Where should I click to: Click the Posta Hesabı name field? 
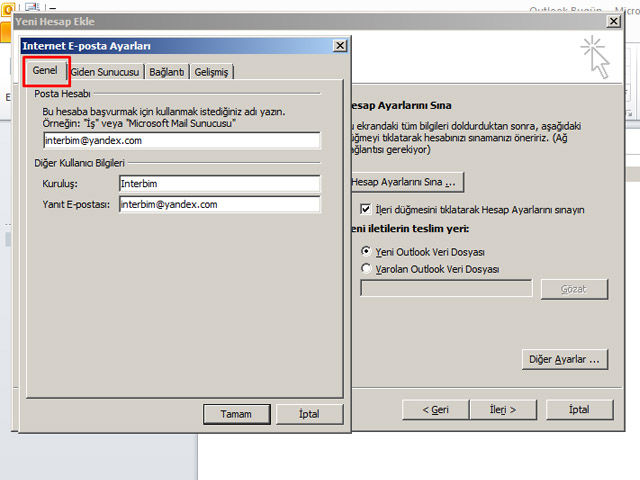coord(181,140)
